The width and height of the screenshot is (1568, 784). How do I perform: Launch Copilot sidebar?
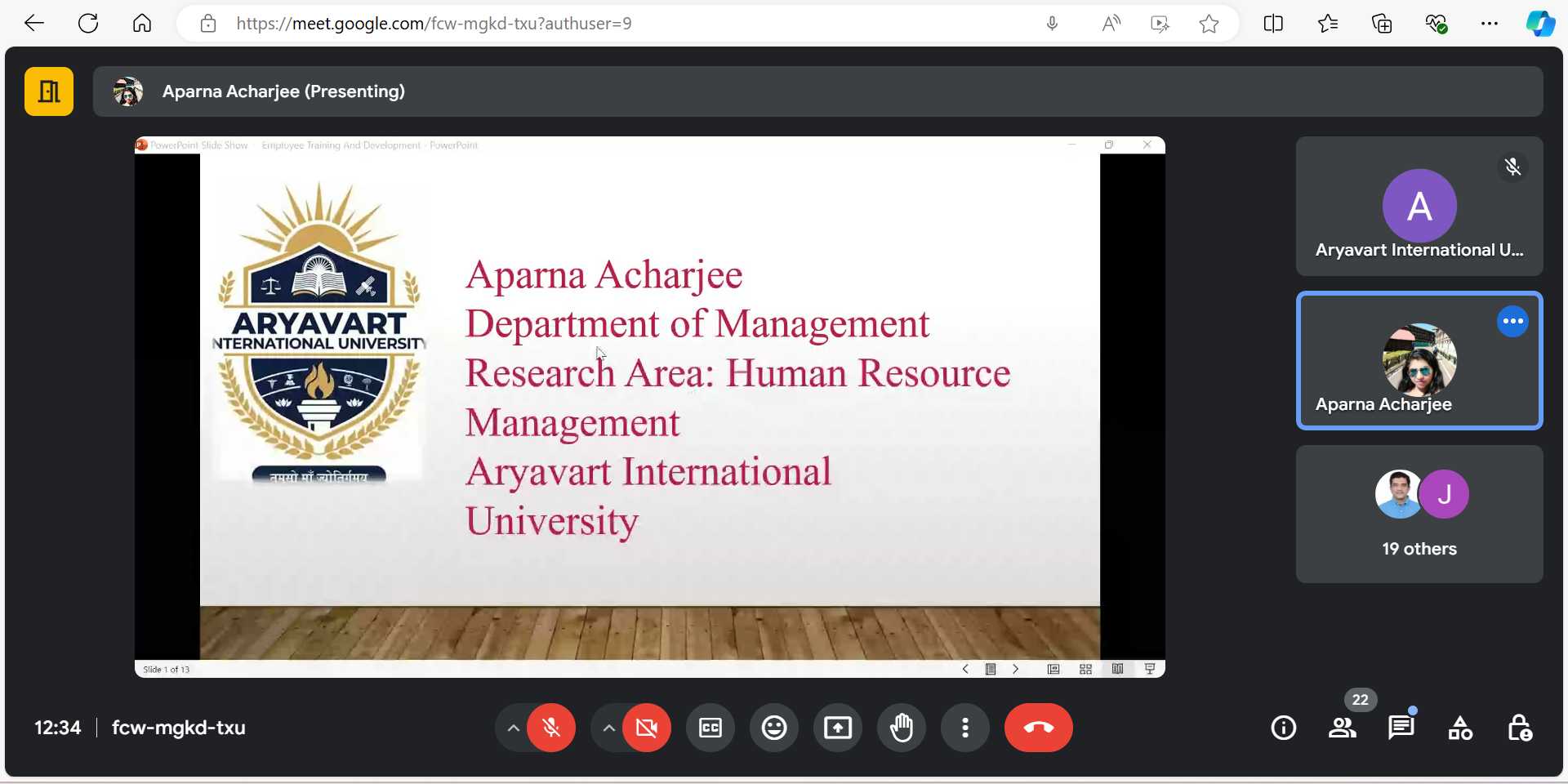[x=1540, y=24]
